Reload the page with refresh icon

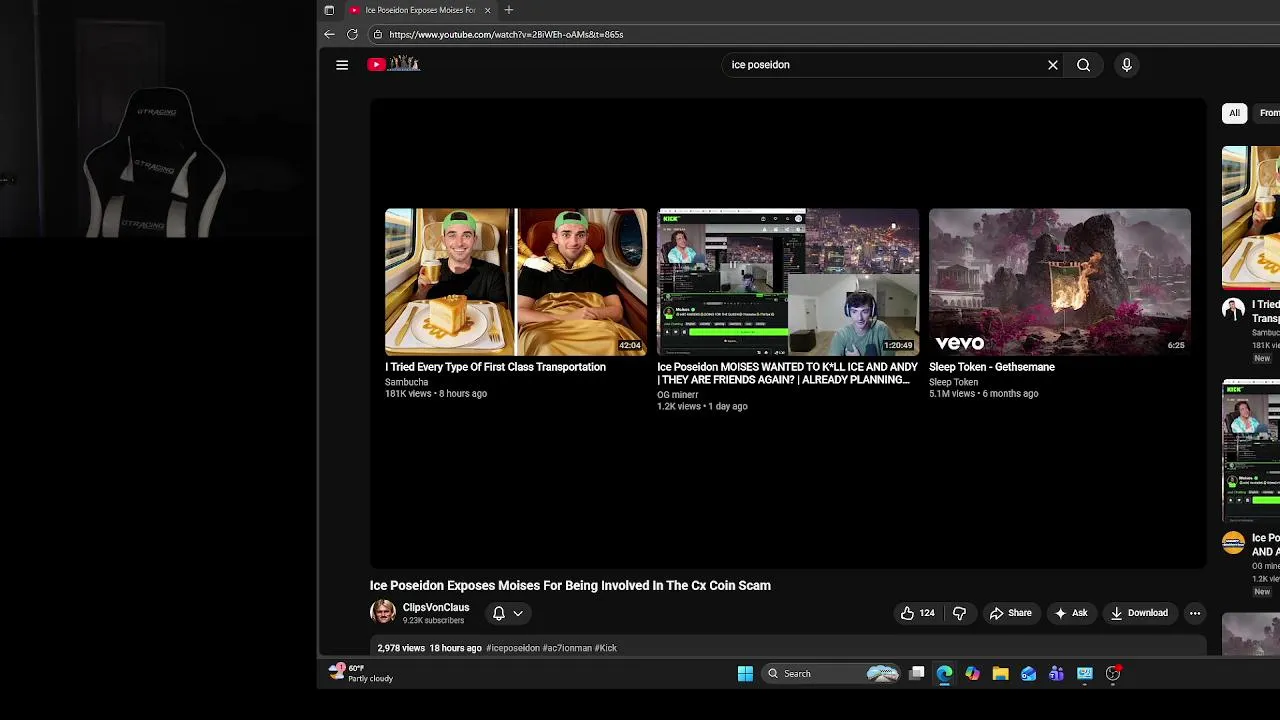[x=352, y=34]
